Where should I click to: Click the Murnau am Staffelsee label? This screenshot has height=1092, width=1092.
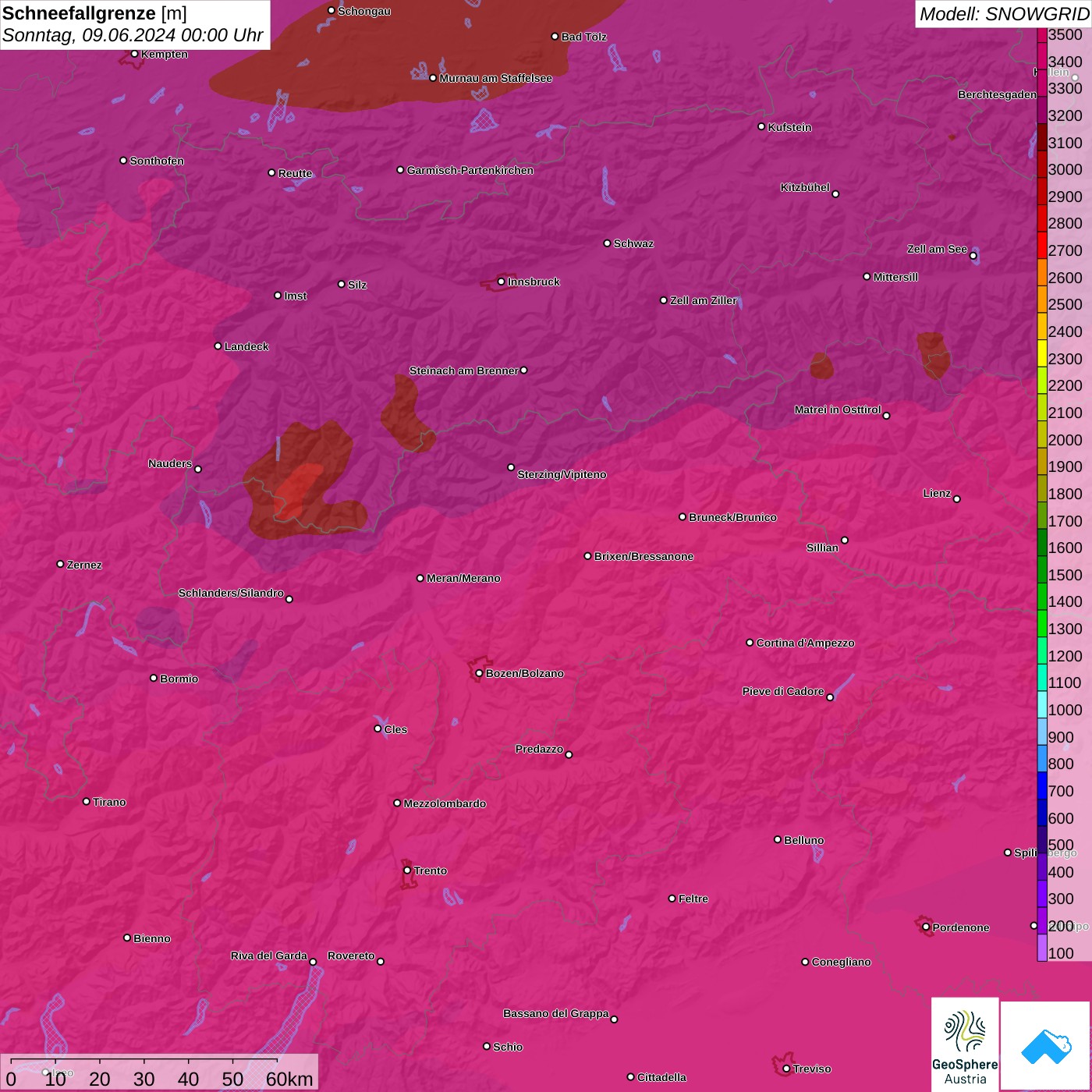tap(495, 78)
